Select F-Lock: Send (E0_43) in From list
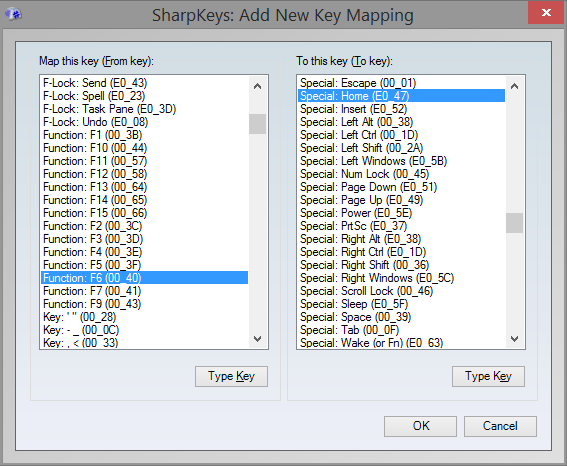This screenshot has height=466, width=567. (x=144, y=83)
